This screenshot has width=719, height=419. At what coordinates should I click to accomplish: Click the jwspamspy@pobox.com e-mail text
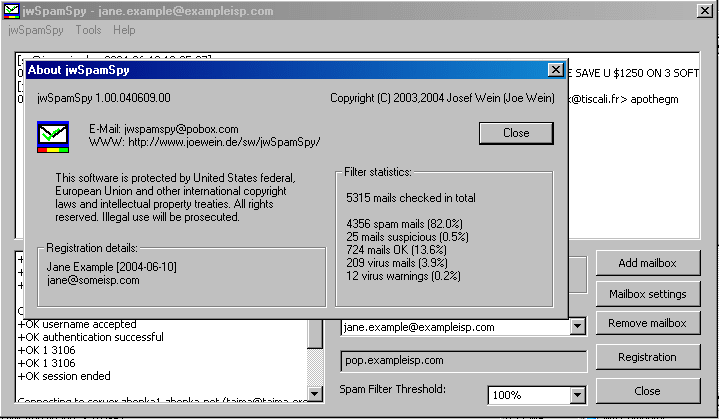click(182, 129)
